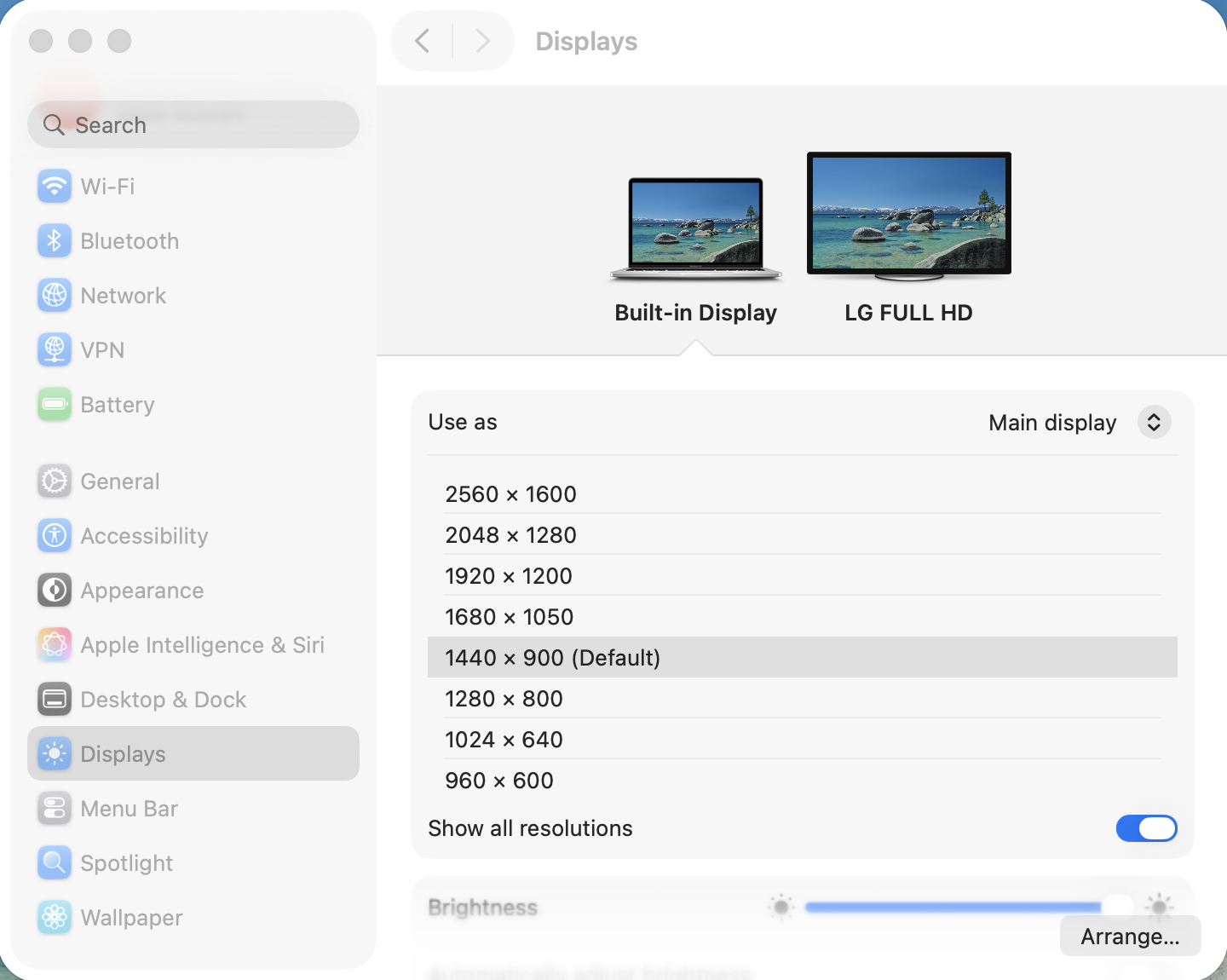Screen dimensions: 1227x980
Task: Open Accessibility settings pane
Action: click(193, 536)
